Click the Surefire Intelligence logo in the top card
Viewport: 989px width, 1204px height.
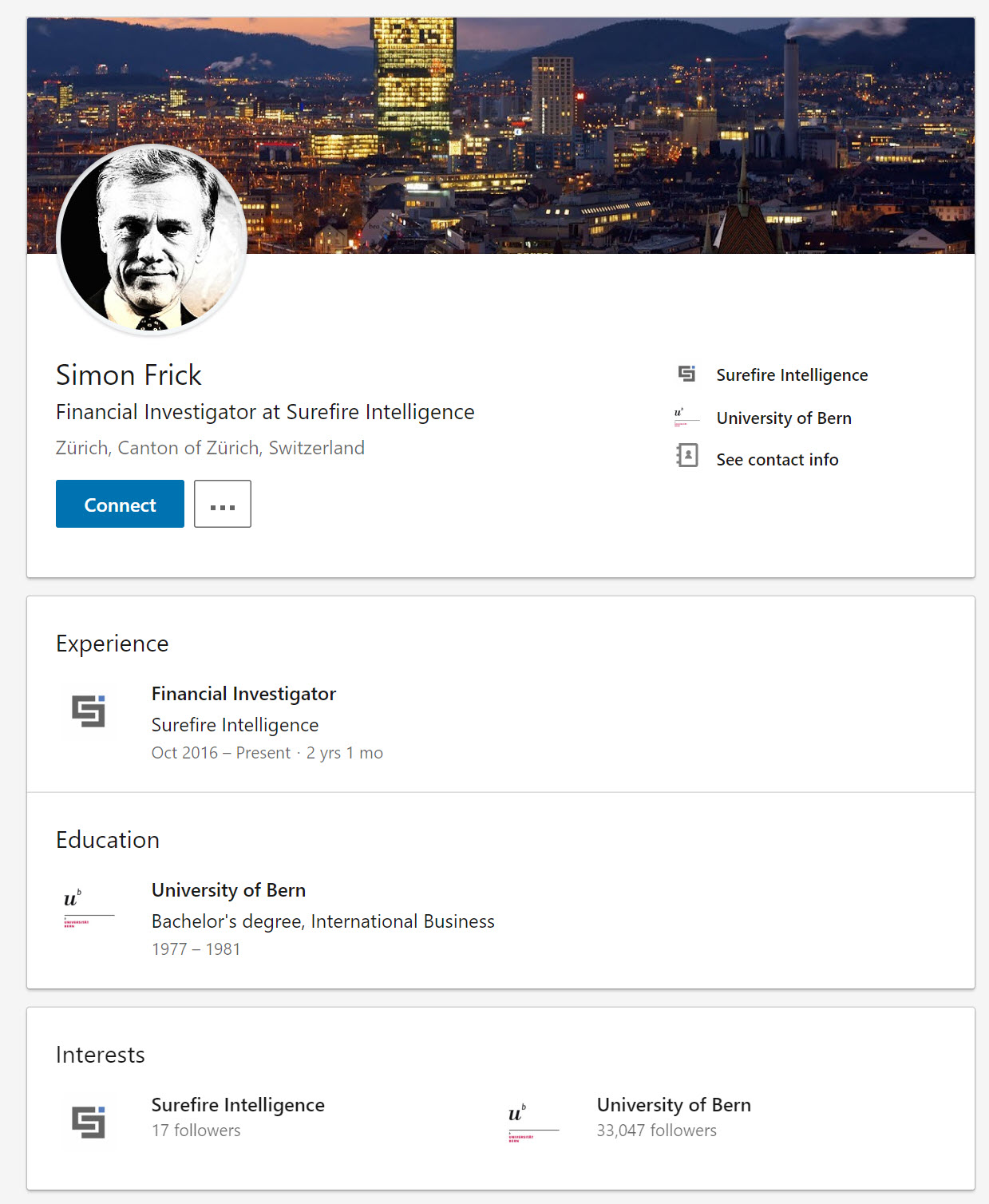point(686,374)
